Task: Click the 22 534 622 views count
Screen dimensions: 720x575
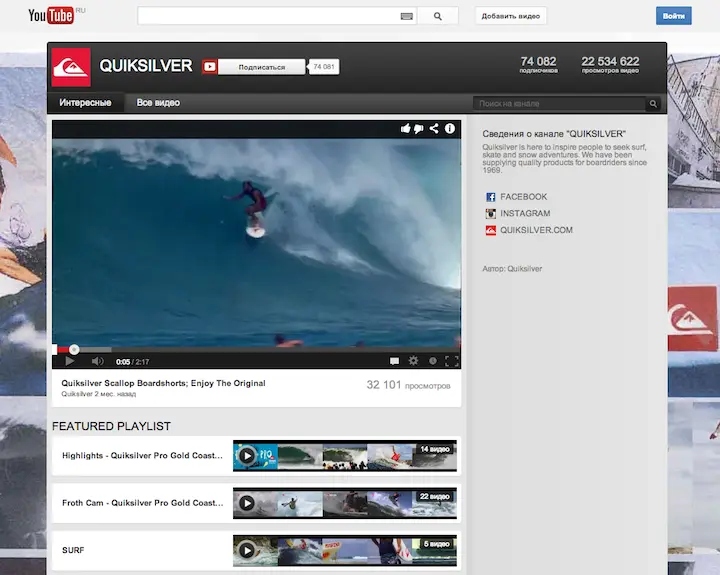Action: click(x=610, y=62)
